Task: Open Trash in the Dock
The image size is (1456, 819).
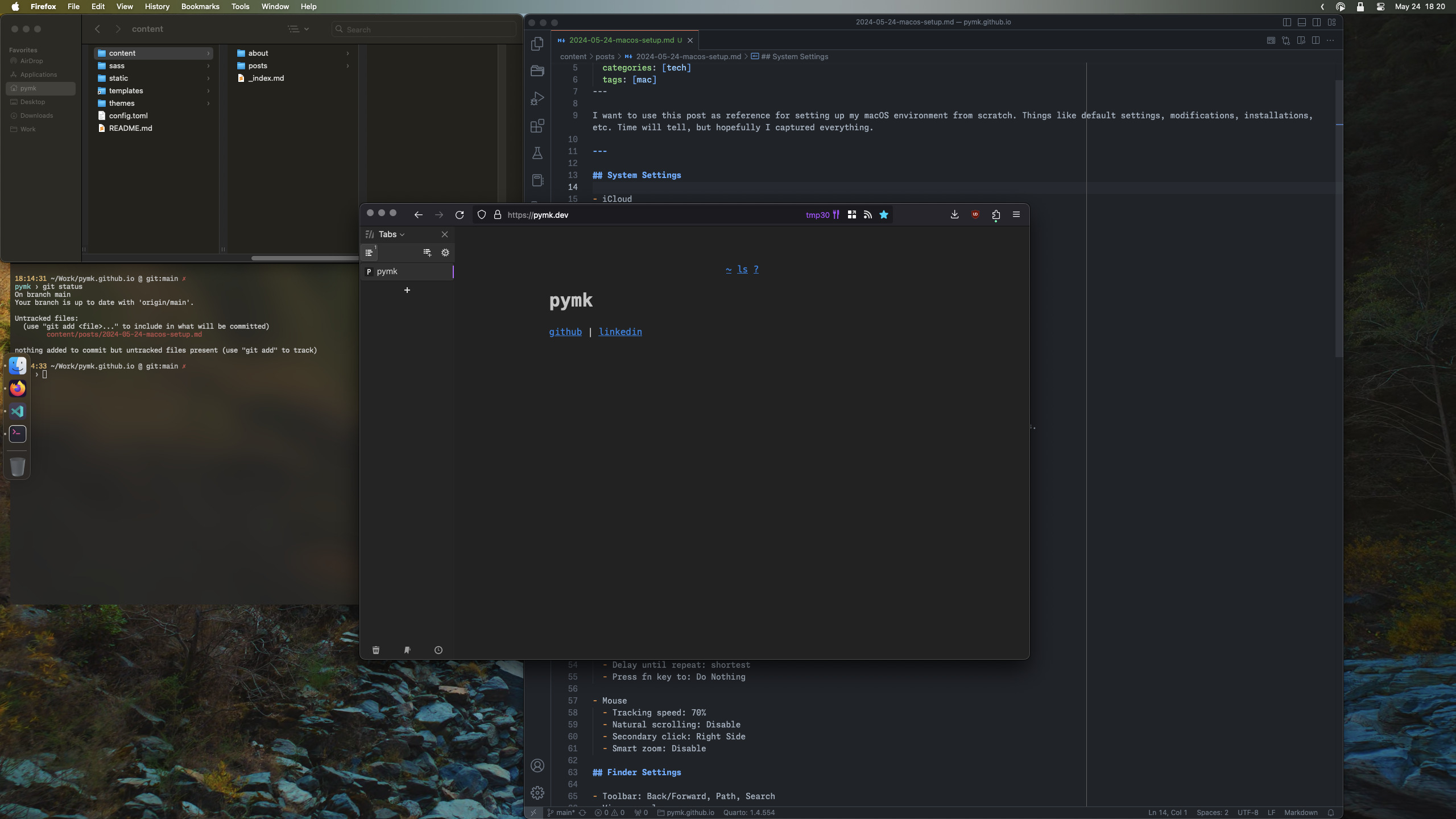Action: (x=18, y=466)
